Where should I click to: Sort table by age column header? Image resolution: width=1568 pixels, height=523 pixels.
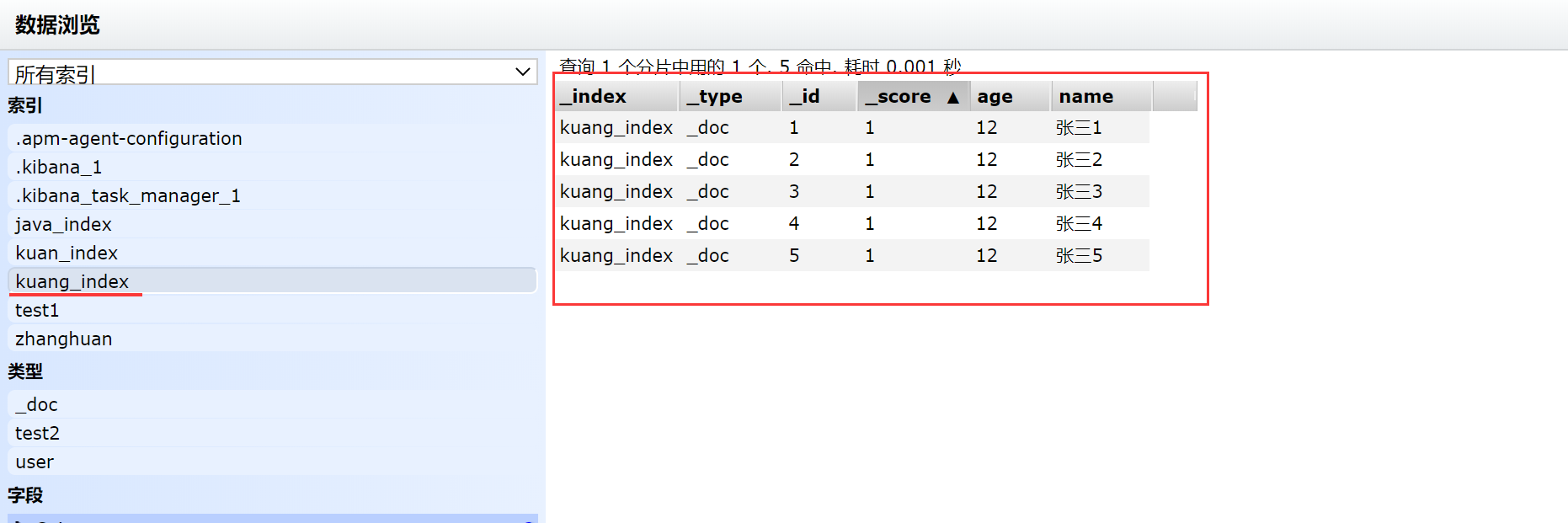click(x=1011, y=96)
